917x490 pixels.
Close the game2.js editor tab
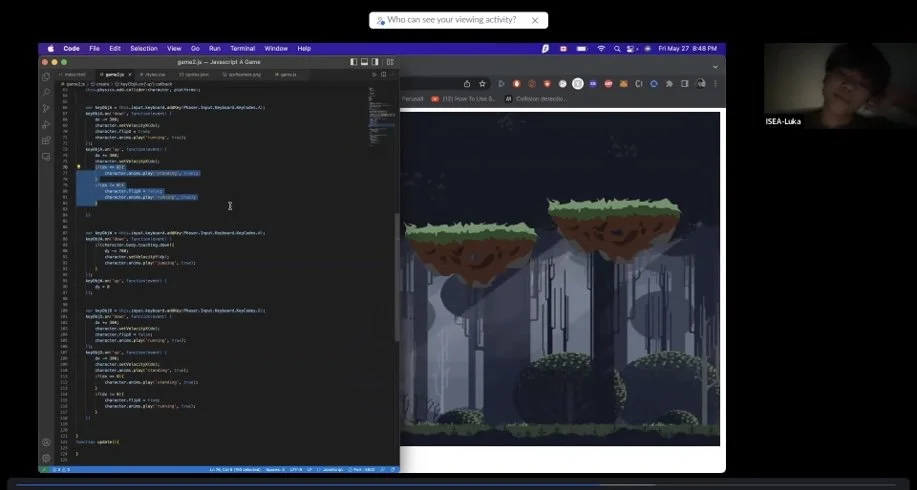129,75
